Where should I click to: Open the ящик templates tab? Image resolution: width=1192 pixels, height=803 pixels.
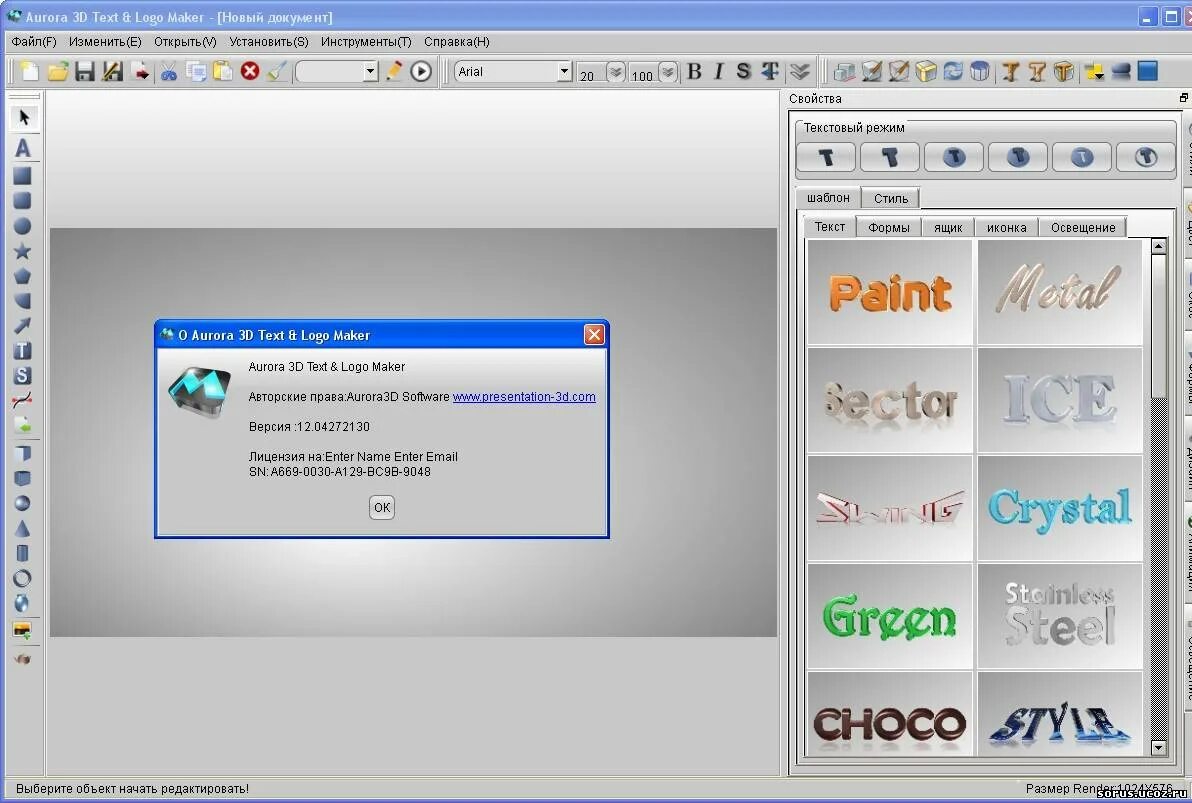(948, 227)
